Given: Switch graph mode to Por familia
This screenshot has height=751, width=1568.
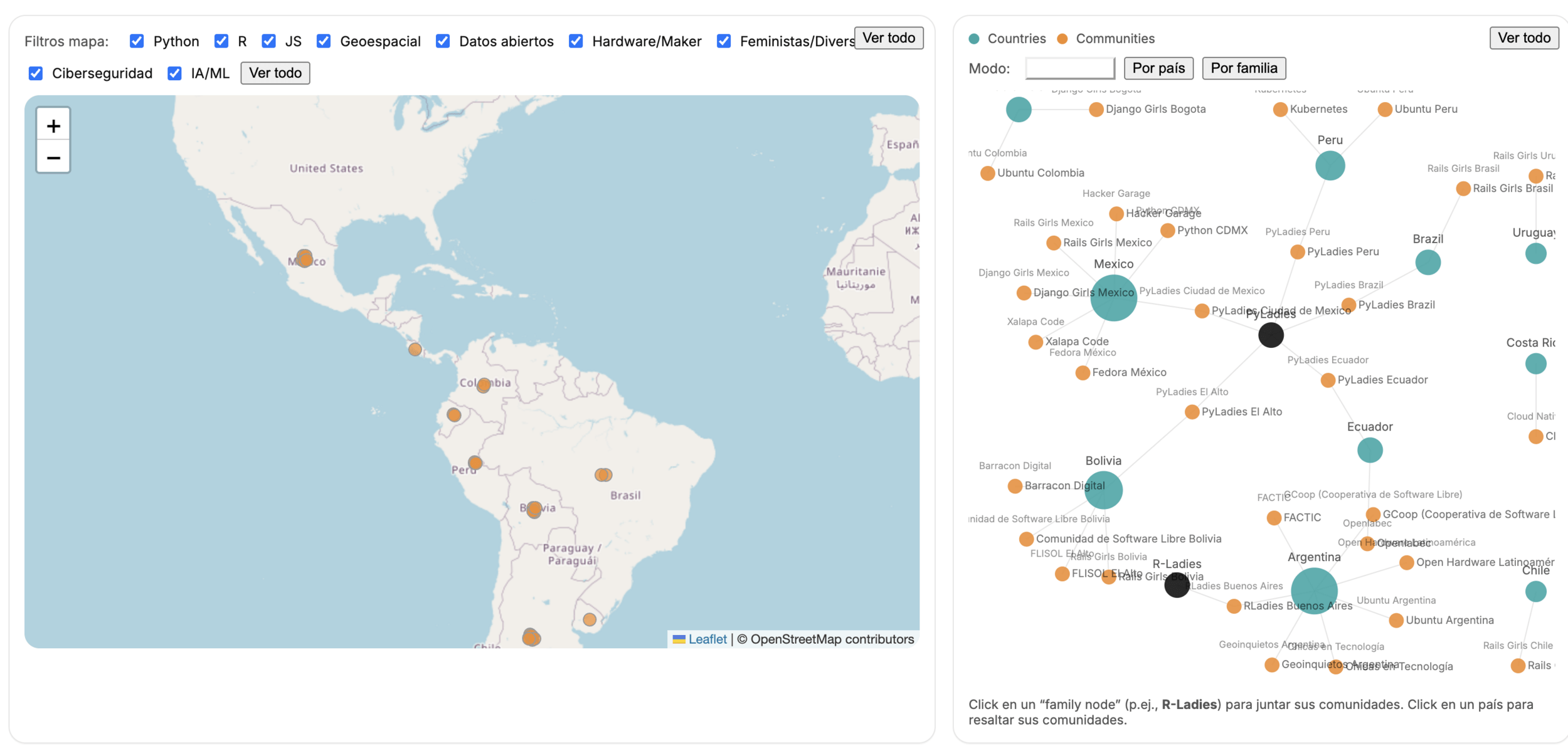Looking at the screenshot, I should [1243, 68].
